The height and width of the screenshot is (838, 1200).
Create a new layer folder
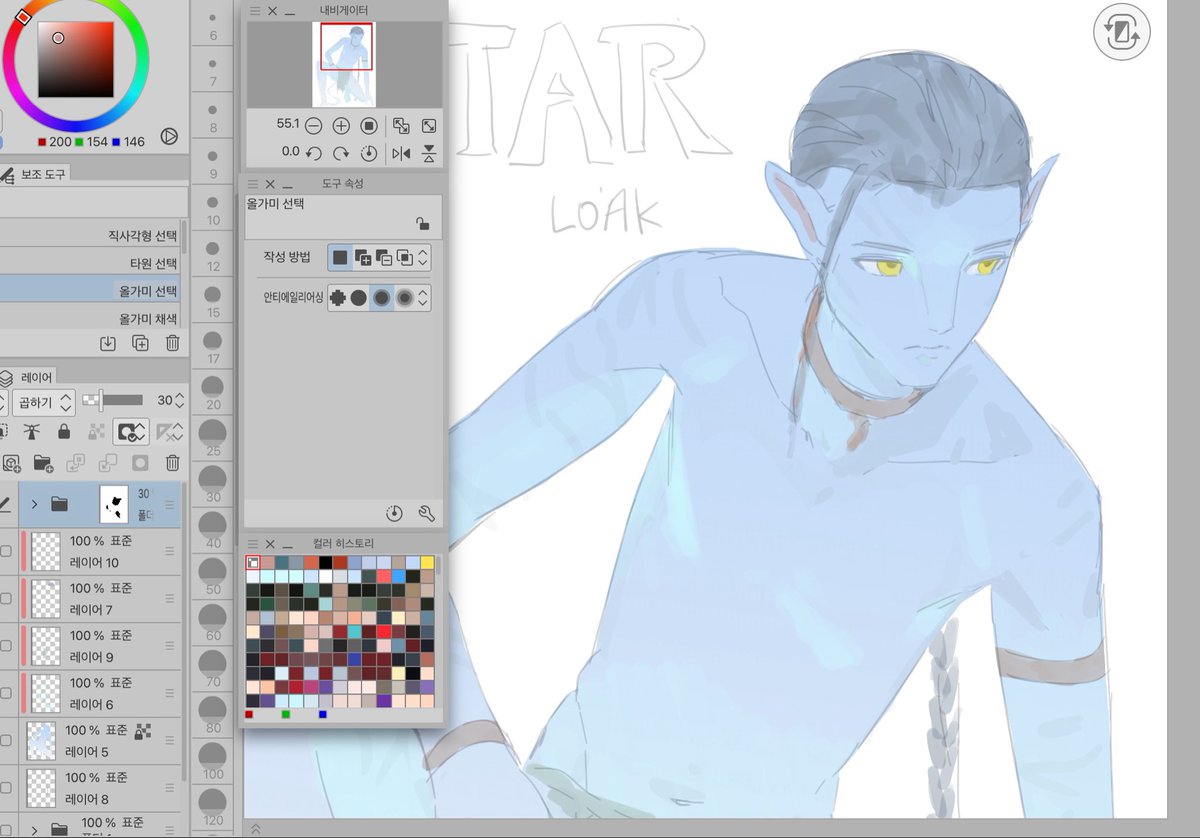(43, 463)
